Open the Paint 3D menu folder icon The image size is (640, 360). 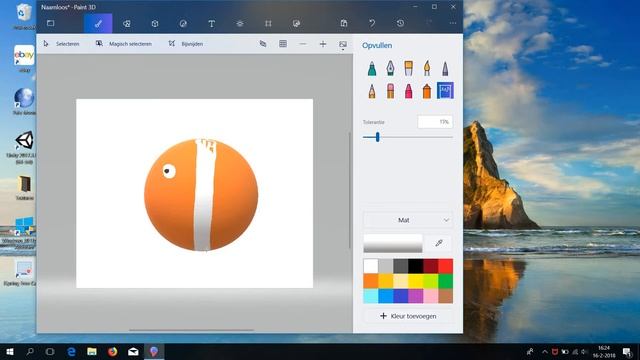coord(51,23)
